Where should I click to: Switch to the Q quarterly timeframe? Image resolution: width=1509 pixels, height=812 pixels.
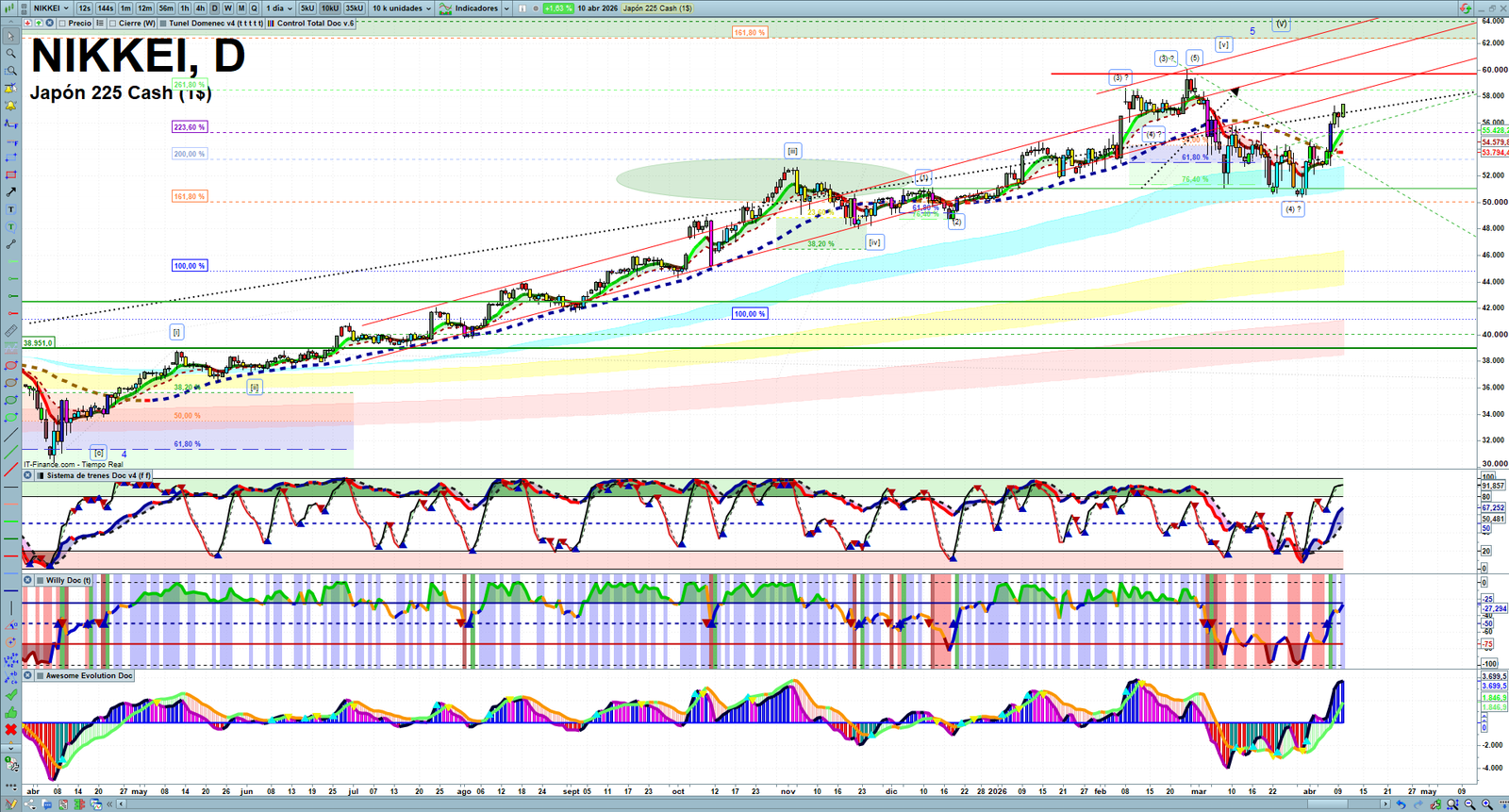click(x=254, y=8)
